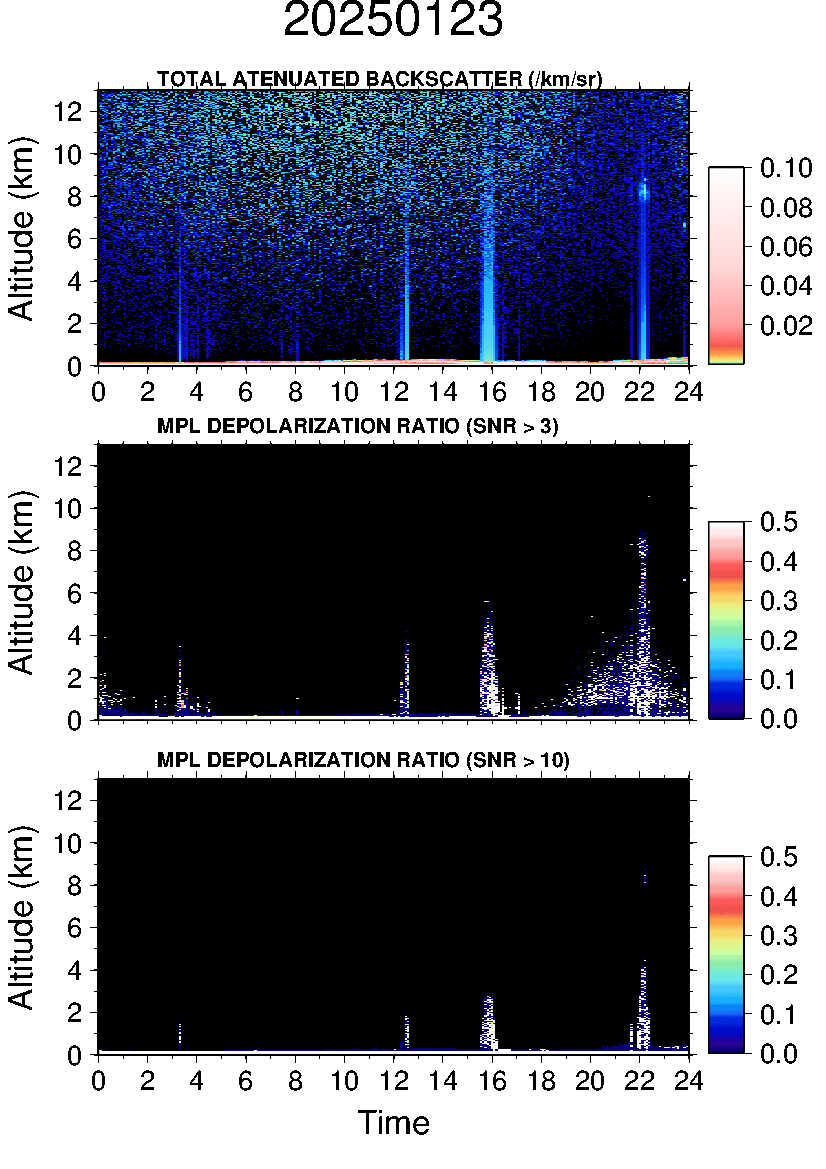Click the bottom panel's rainbow colorbar
The height and width of the screenshot is (1169, 826).
tap(726, 954)
